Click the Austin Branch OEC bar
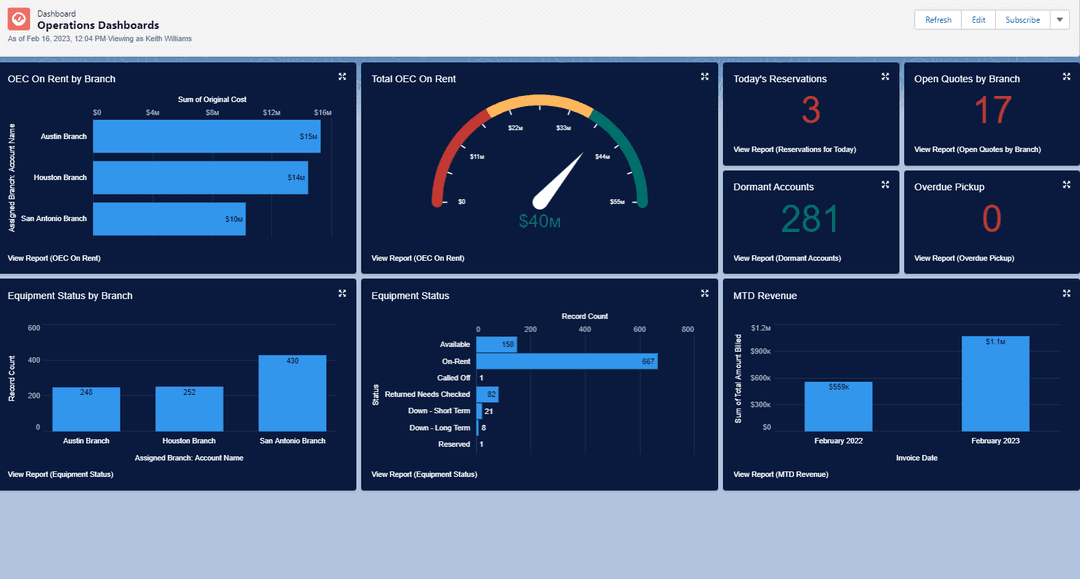This screenshot has height=579, width=1080. [x=206, y=137]
